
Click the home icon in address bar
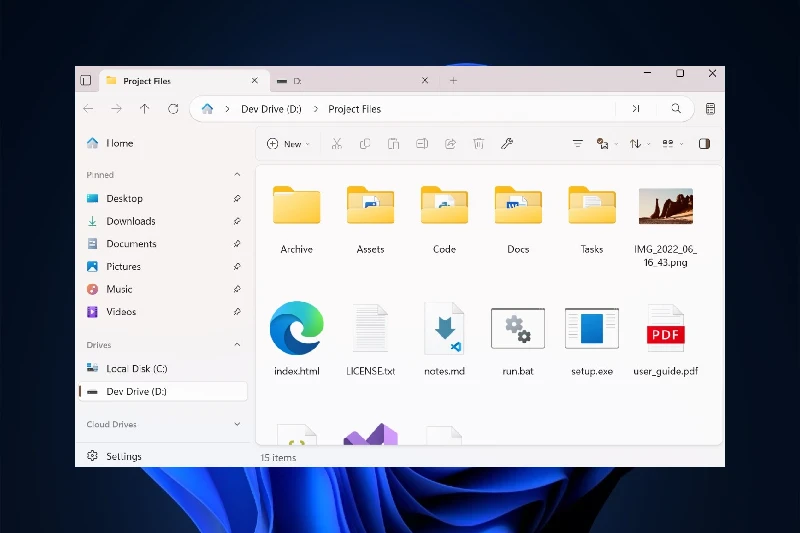pos(207,109)
